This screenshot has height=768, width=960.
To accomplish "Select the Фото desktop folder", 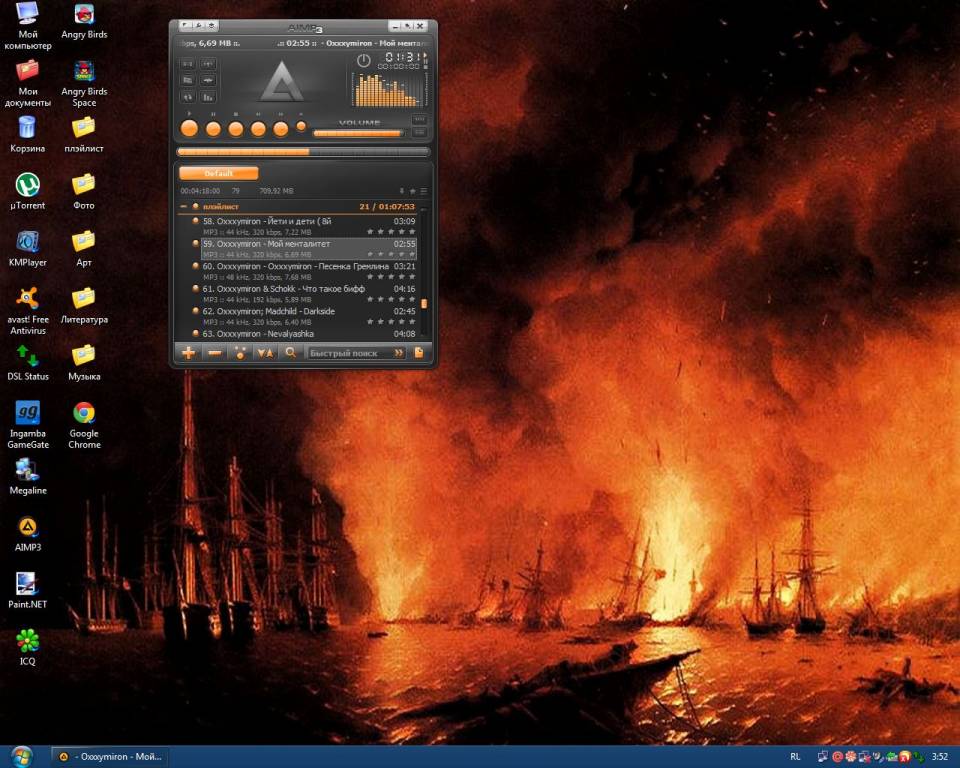I will (x=84, y=192).
